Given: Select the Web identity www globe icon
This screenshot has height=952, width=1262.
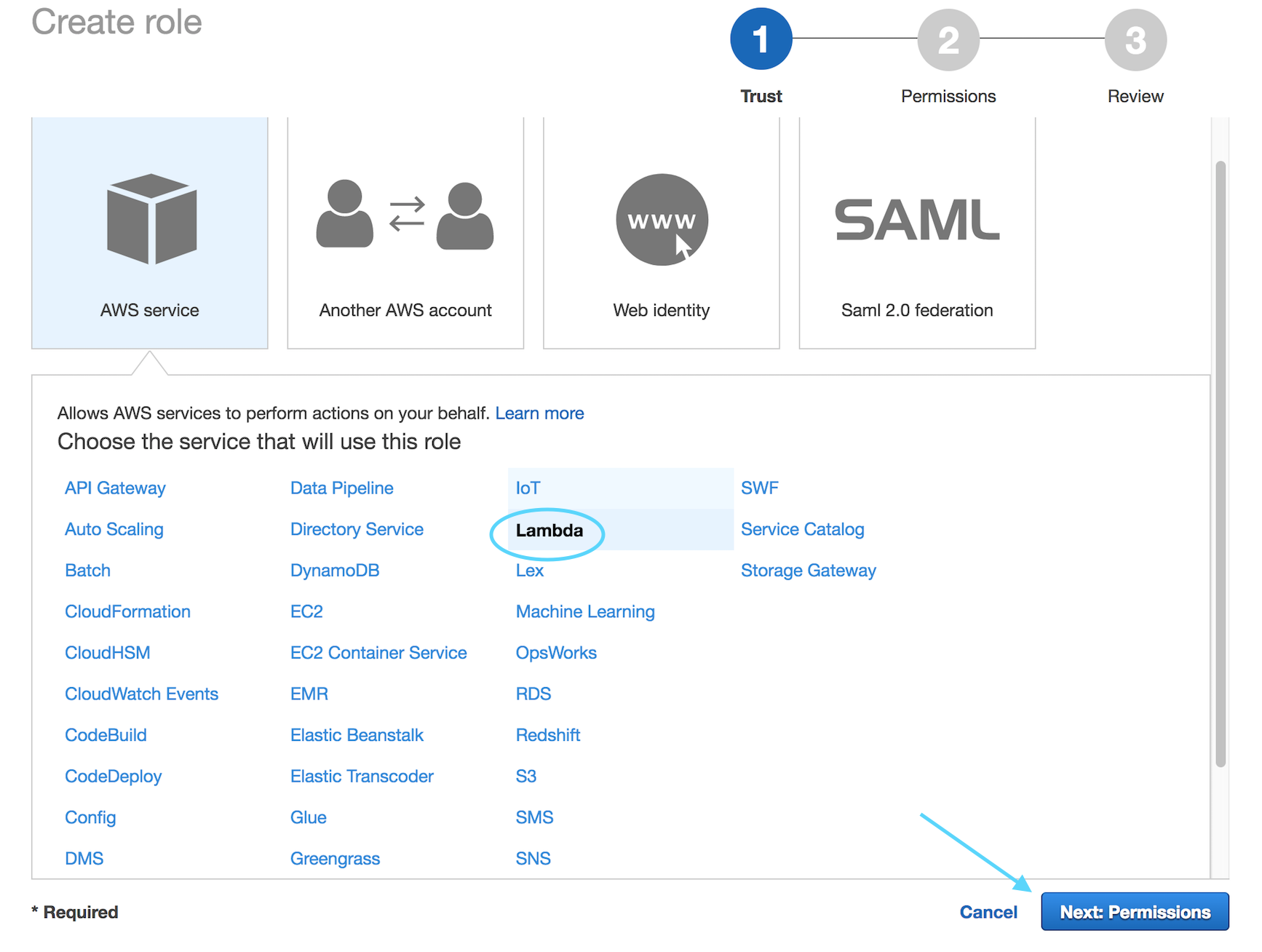Looking at the screenshot, I should pyautogui.click(x=662, y=219).
